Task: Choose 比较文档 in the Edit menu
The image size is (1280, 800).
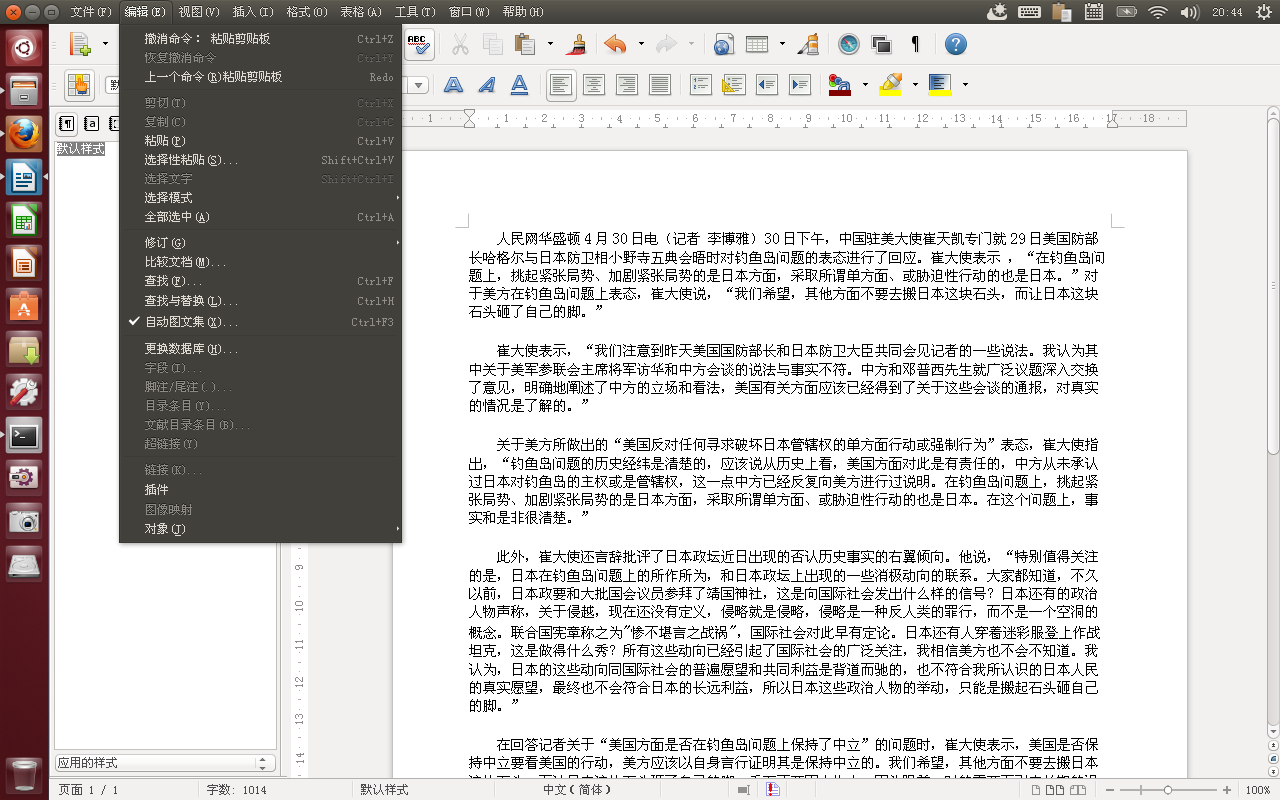Action: [260, 262]
